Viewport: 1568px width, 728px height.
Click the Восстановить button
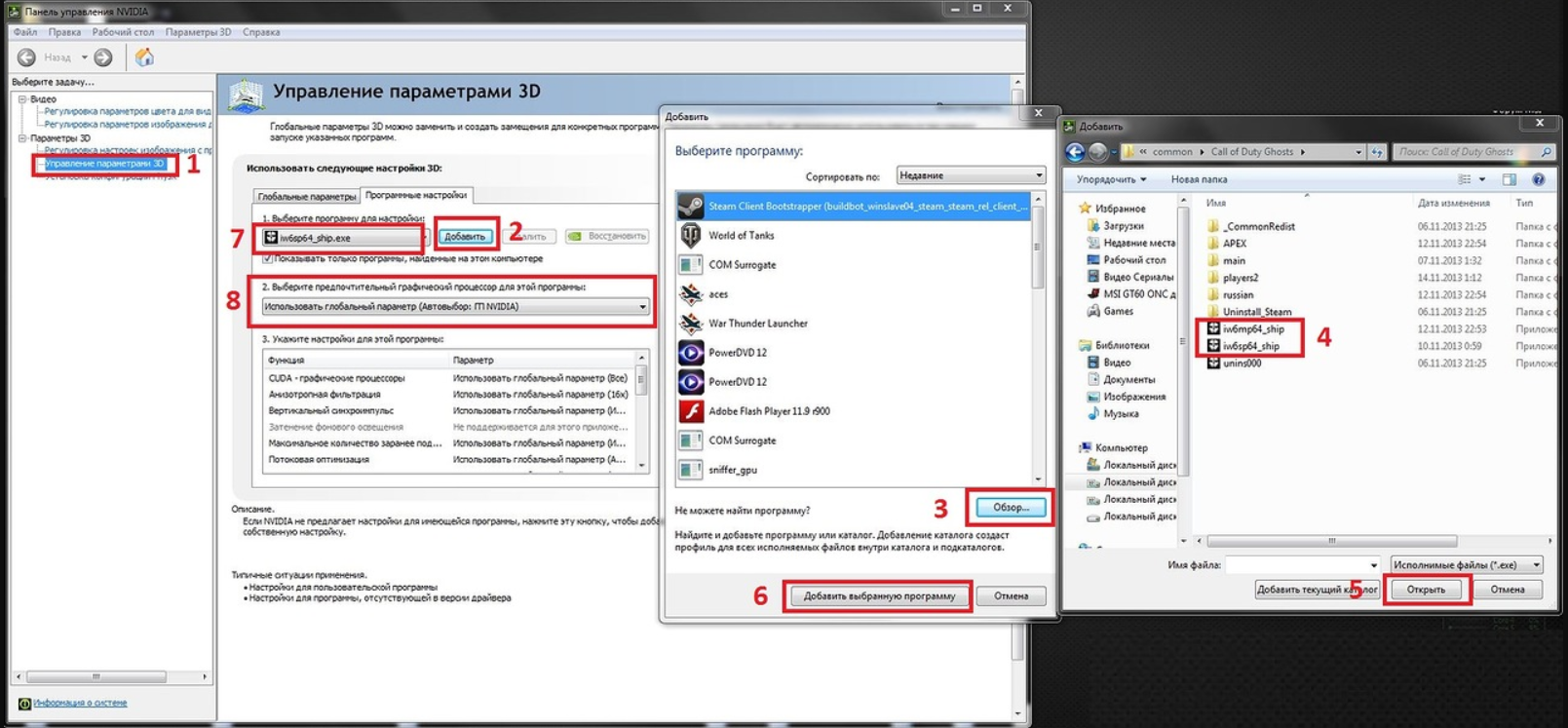click(606, 236)
